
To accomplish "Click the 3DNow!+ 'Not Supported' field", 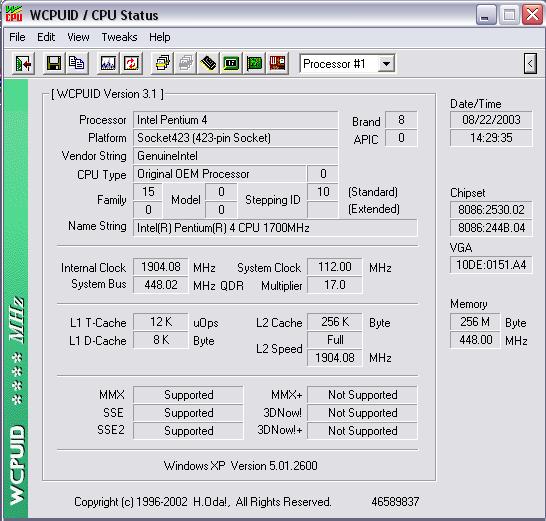I will tap(362, 431).
